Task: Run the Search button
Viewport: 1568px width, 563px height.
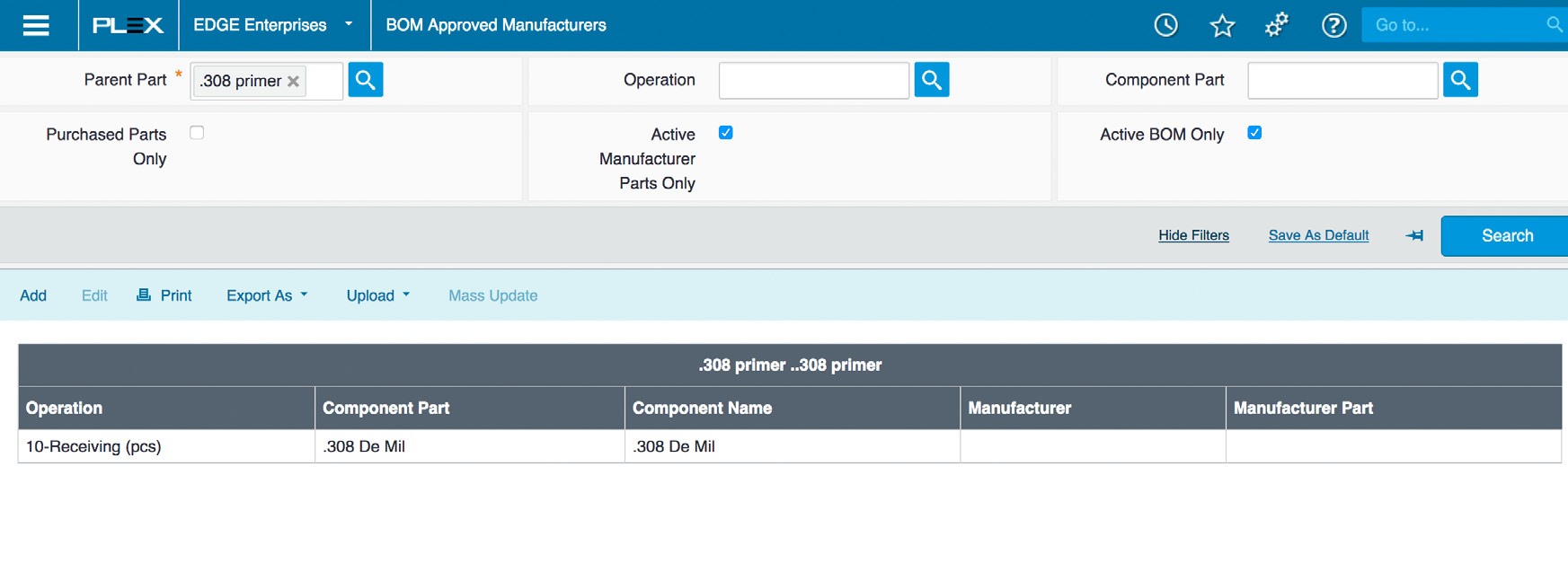Action: point(1506,236)
